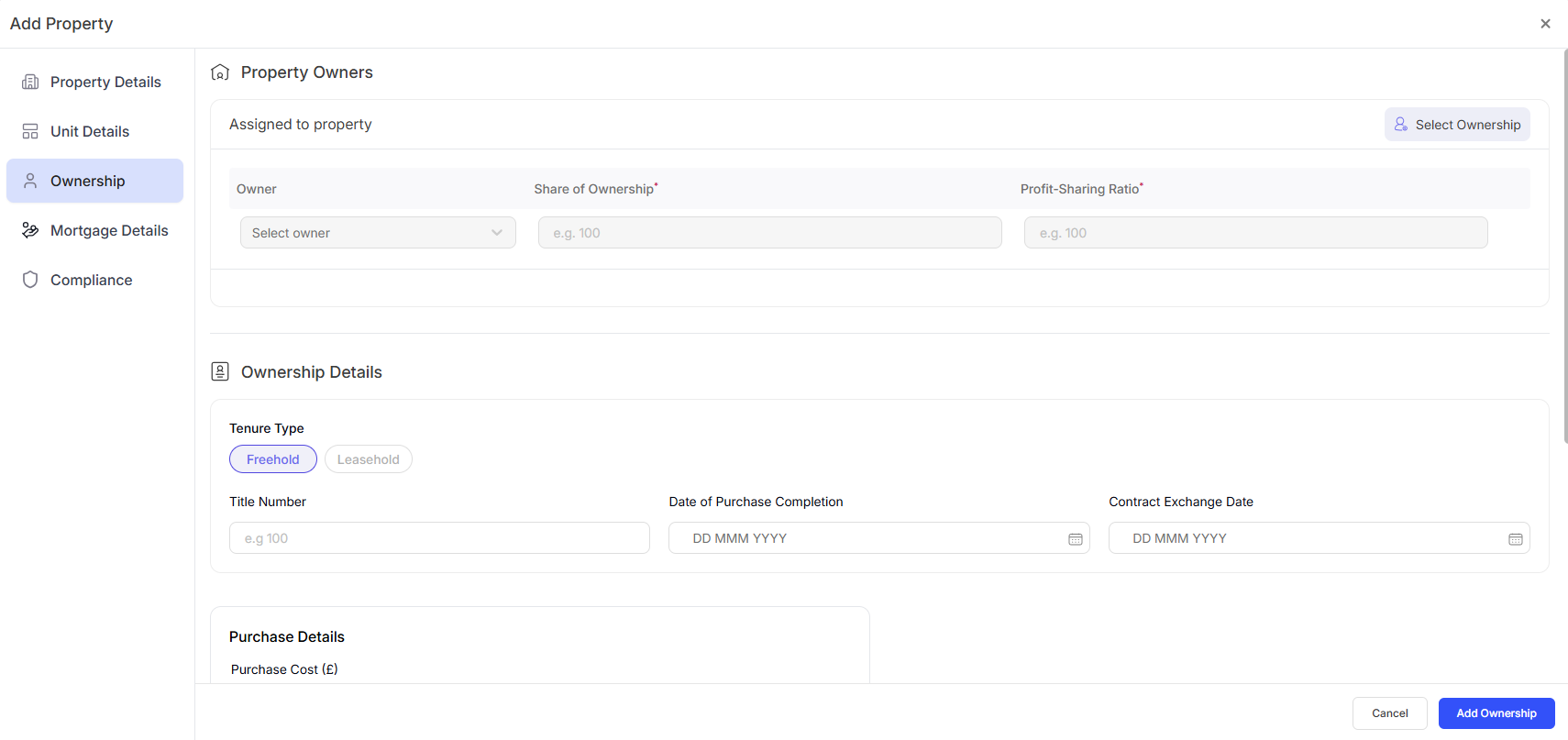The height and width of the screenshot is (740, 1568).
Task: Click the Ownership person icon in sidebar
Action: pyautogui.click(x=30, y=181)
